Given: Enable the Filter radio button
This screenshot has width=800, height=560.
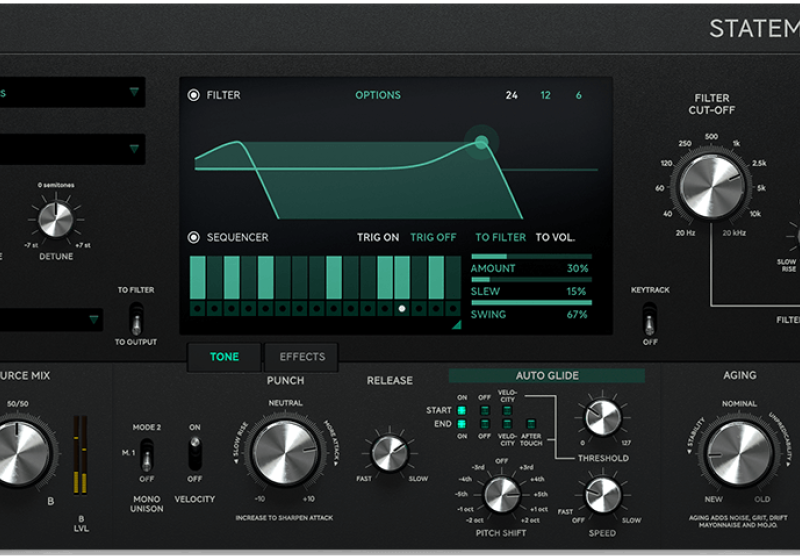Looking at the screenshot, I should tap(194, 96).
